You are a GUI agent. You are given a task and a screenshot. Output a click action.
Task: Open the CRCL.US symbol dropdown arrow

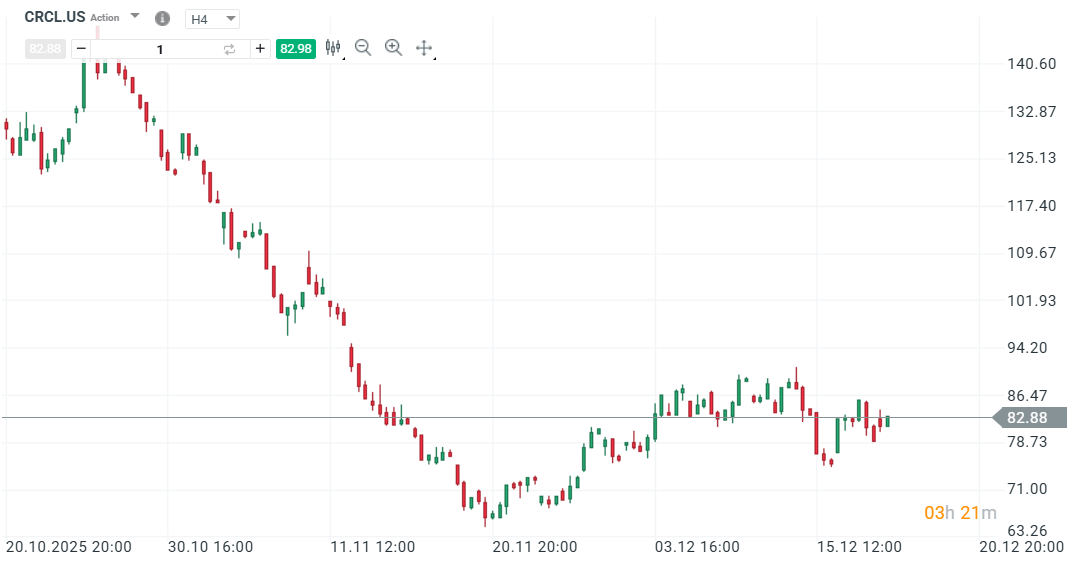click(x=135, y=17)
